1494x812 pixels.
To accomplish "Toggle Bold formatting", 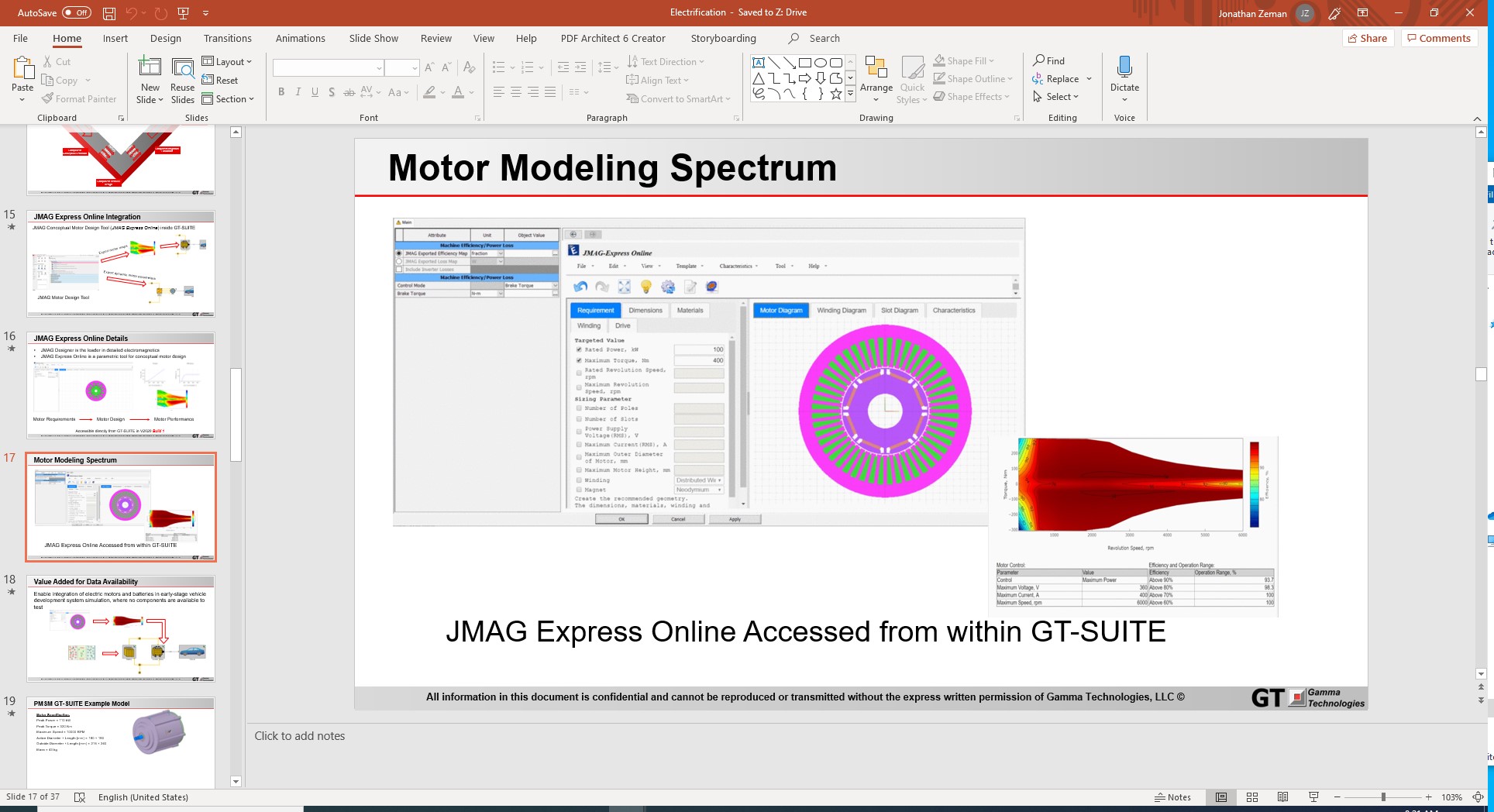I will [x=281, y=92].
